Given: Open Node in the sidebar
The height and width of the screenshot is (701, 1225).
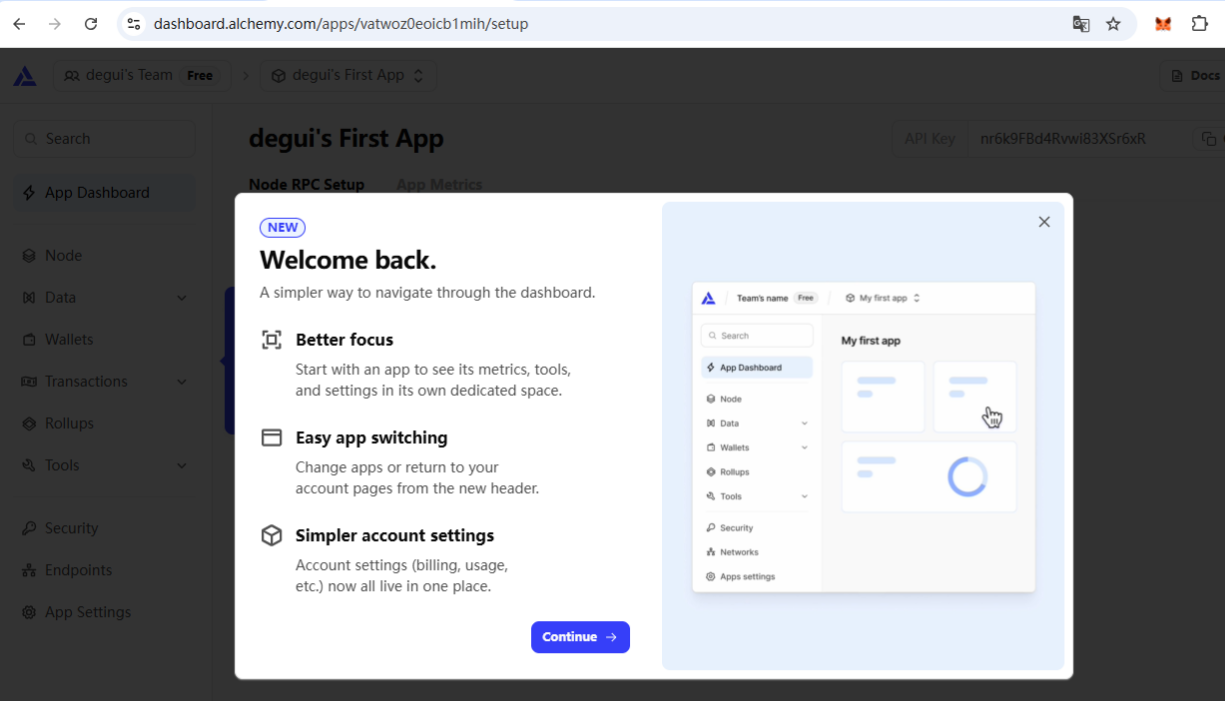Looking at the screenshot, I should coord(104,256).
